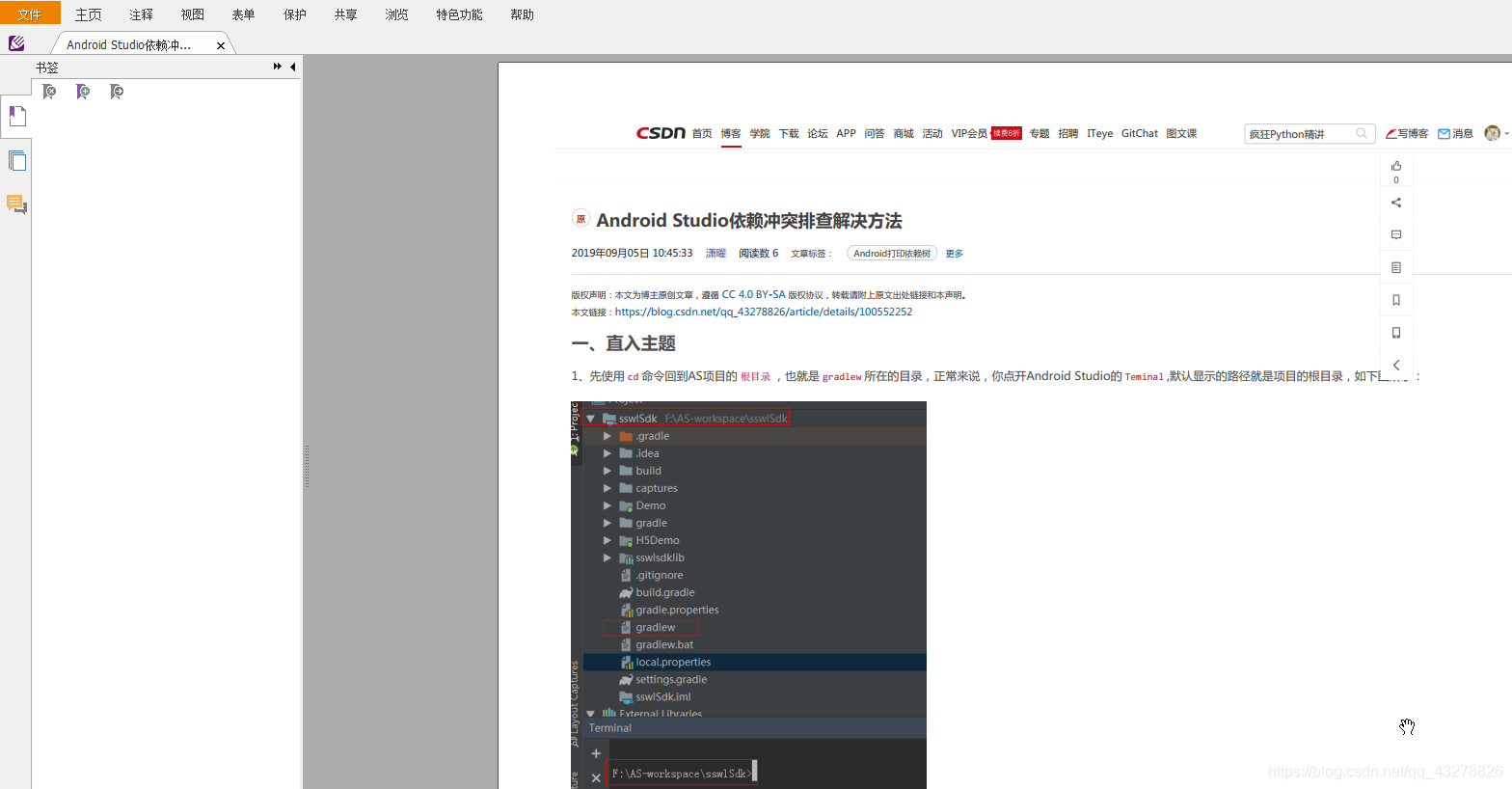
Task: Open the 帮助 menu
Action: click(x=523, y=14)
